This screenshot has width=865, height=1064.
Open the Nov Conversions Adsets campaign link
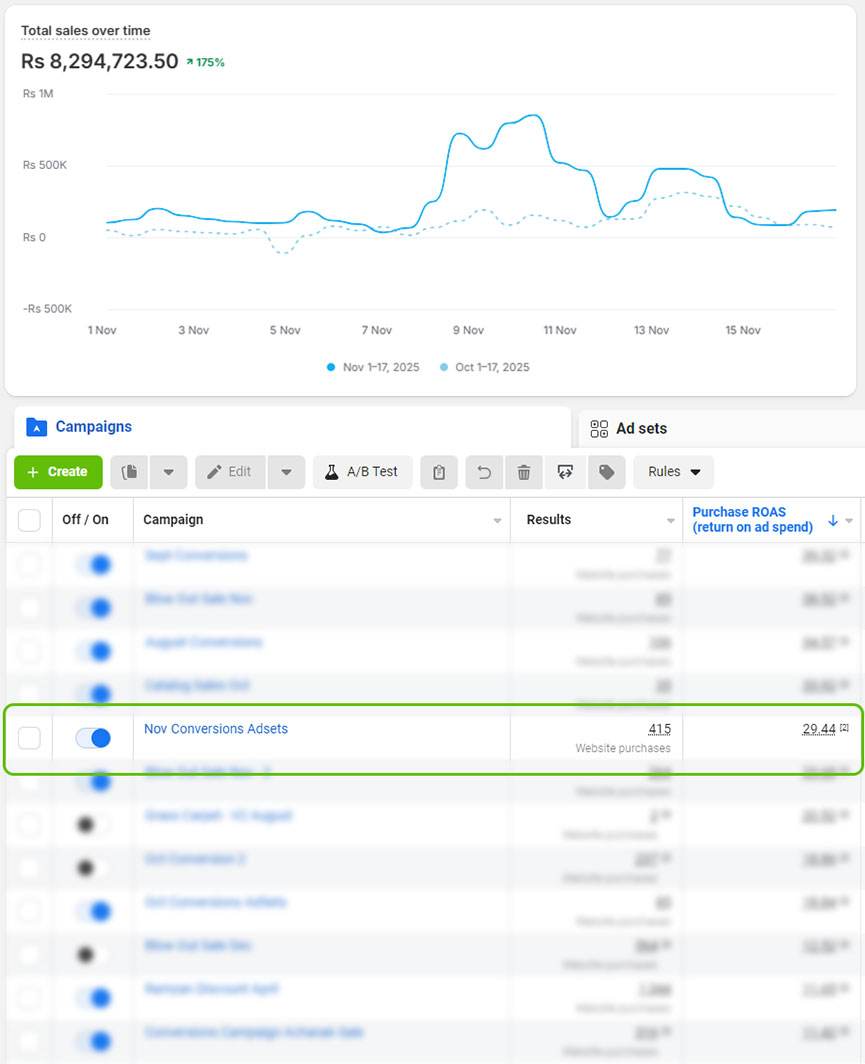click(x=215, y=729)
